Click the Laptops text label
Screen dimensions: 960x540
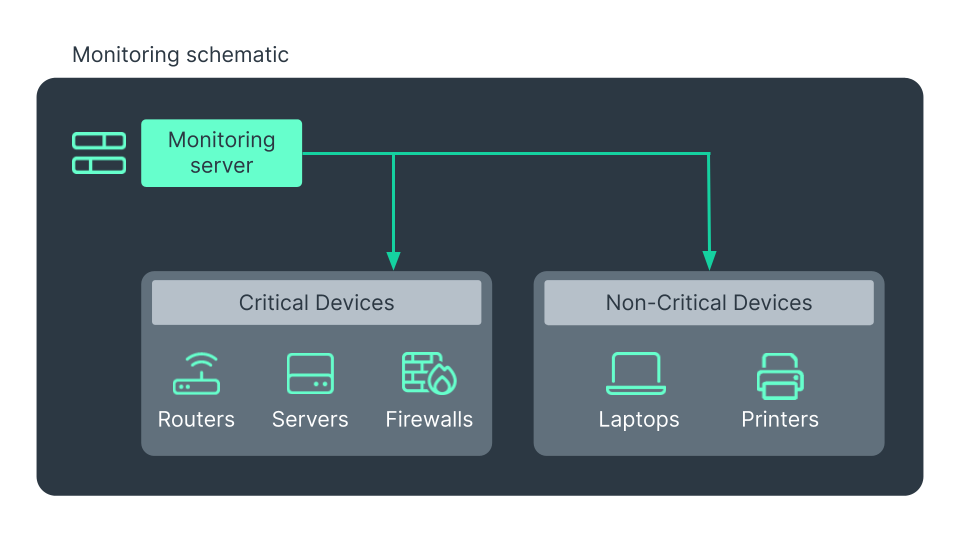tap(639, 419)
